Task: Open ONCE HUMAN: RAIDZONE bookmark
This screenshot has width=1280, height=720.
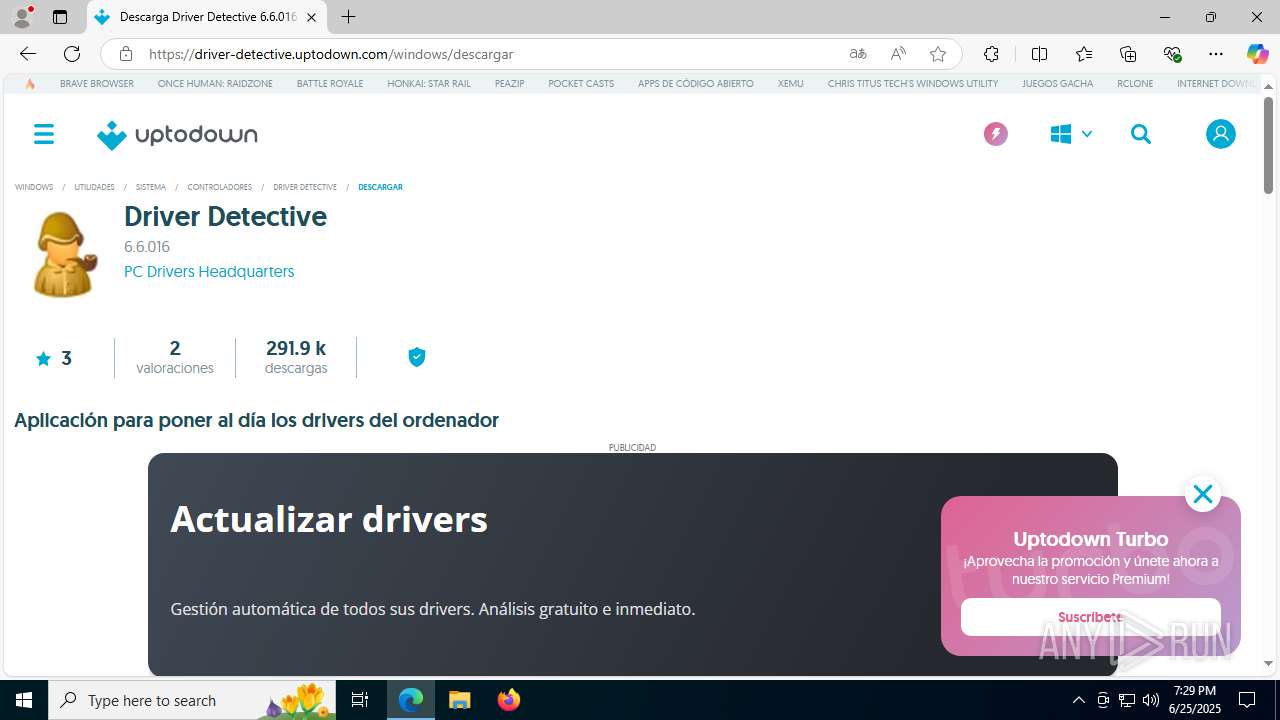Action: click(x=215, y=84)
